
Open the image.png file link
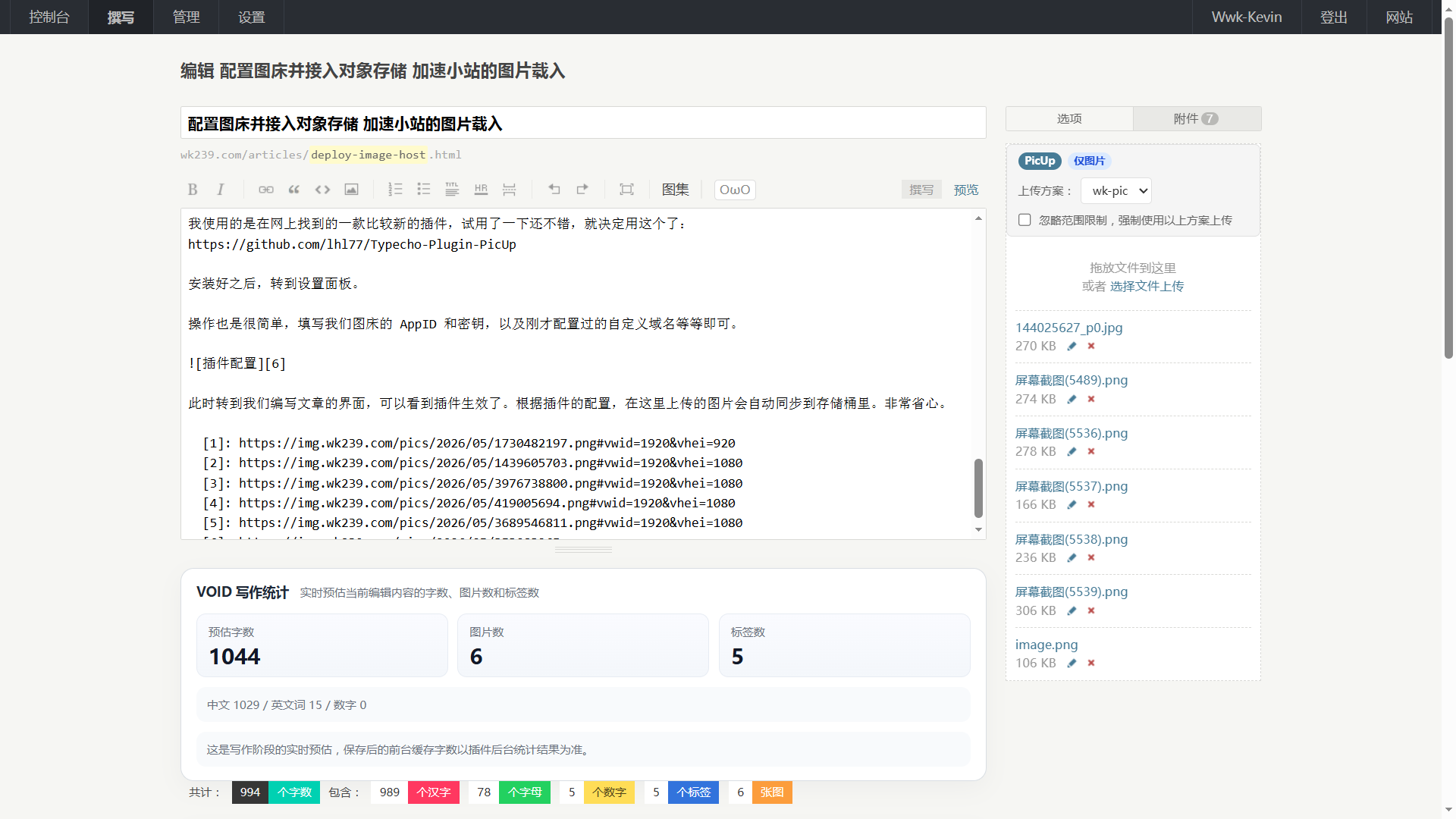click(x=1046, y=645)
